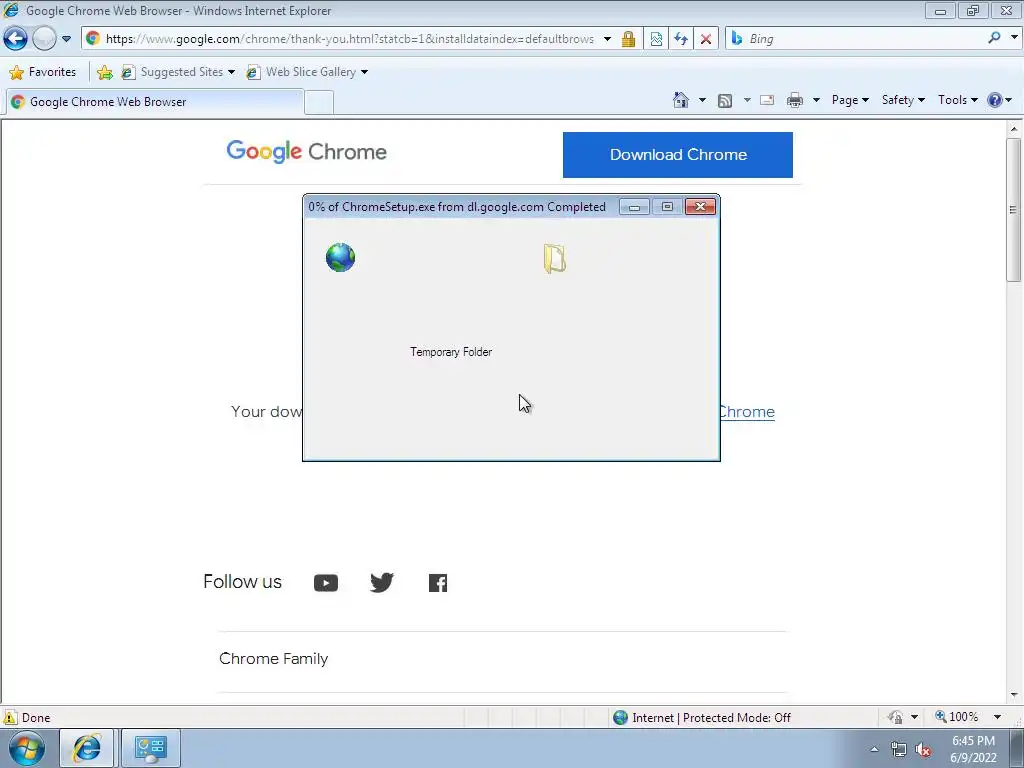Image resolution: width=1024 pixels, height=768 pixels.
Task: Expand the address bar autocomplete dropdown
Action: point(607,39)
